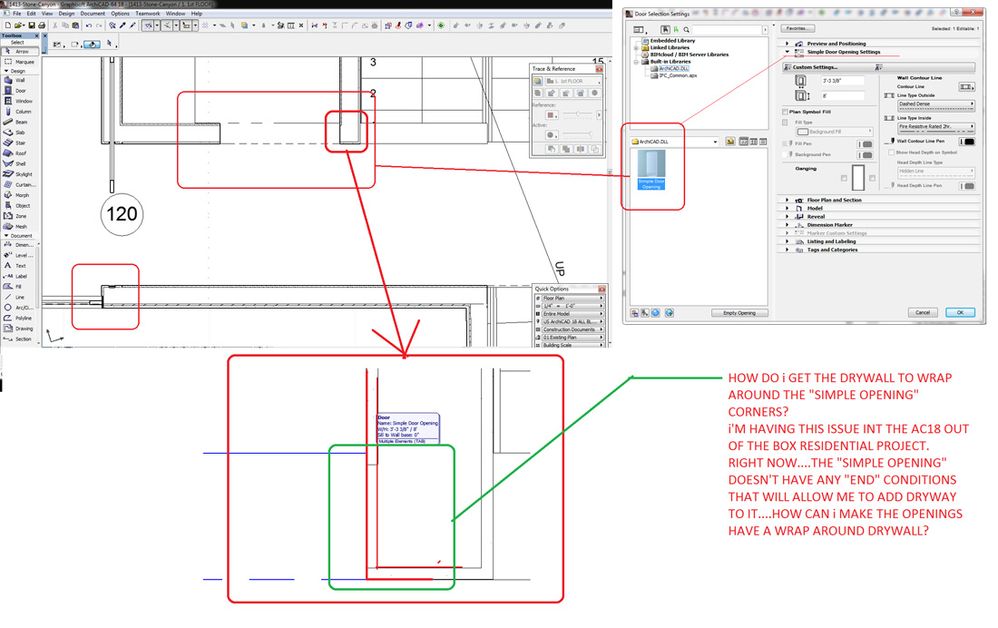
Task: Open the View menu
Action: point(47,13)
